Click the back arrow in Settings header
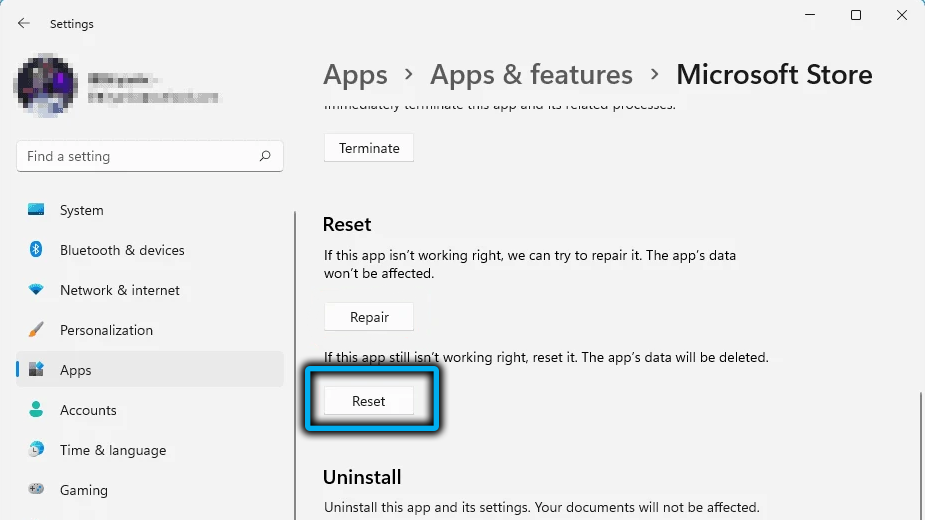Screen dimensions: 925x520 [24, 23]
